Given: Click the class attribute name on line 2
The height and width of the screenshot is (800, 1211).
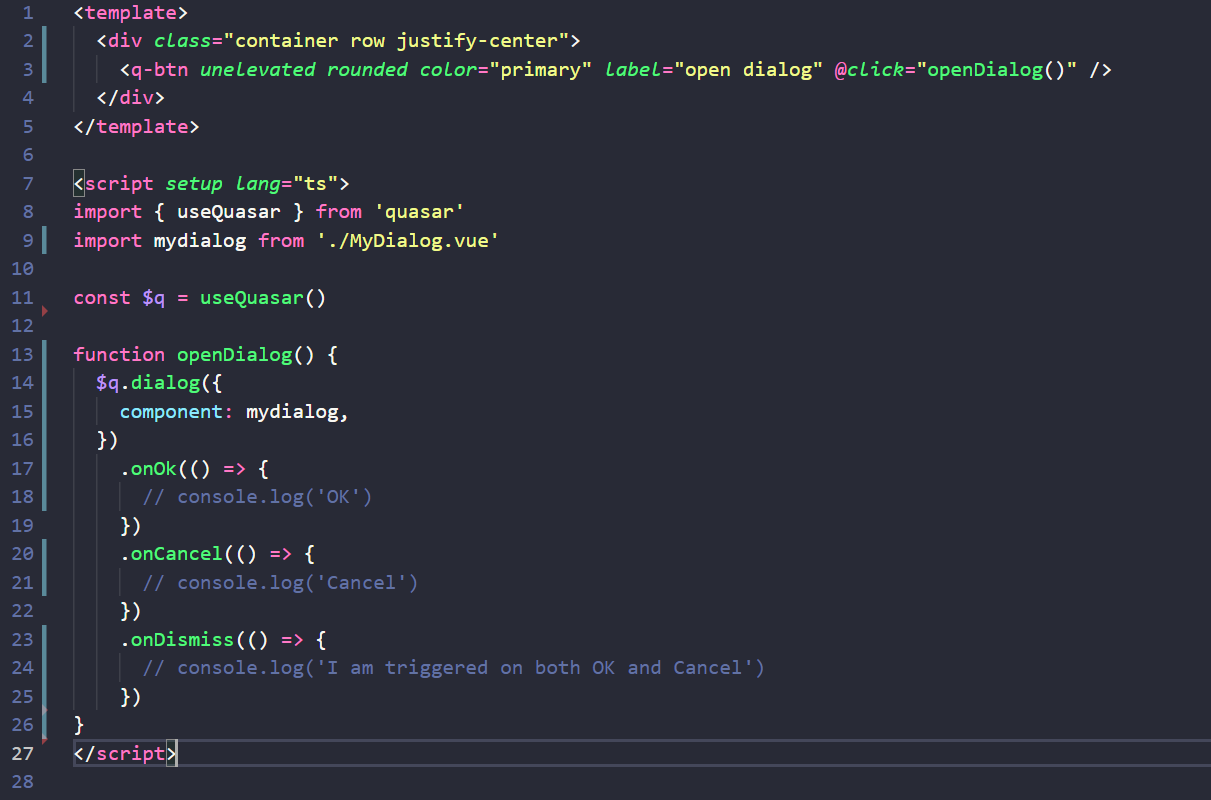Looking at the screenshot, I should click(183, 41).
